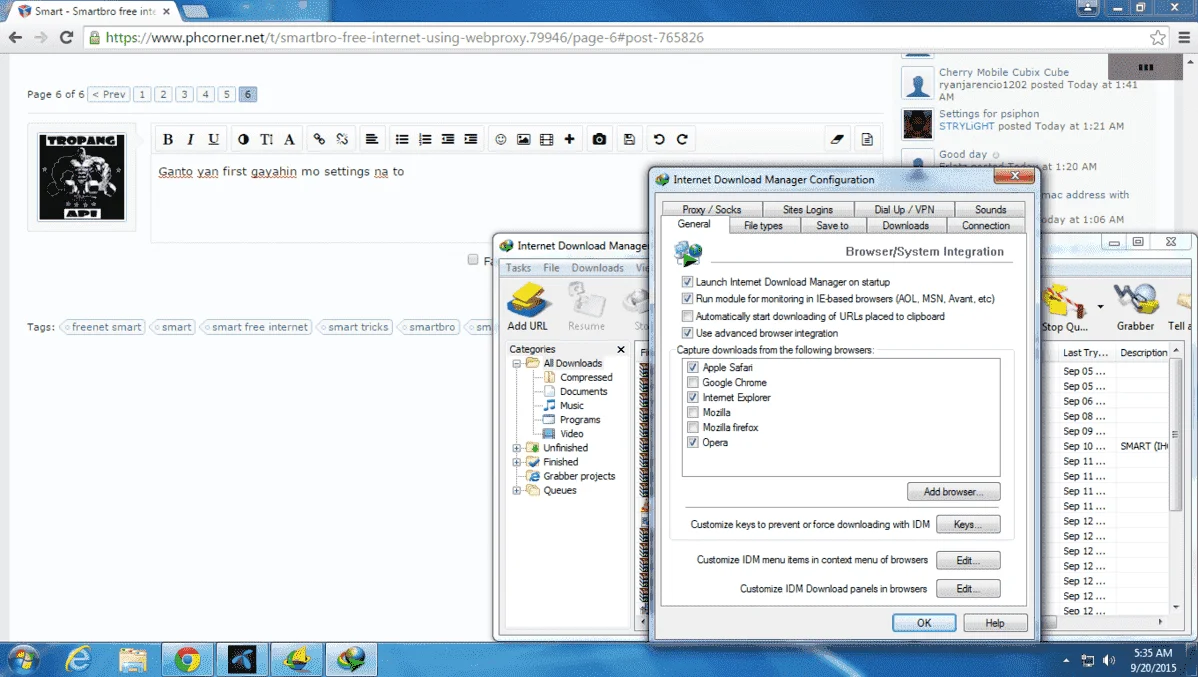Expand the Finished category node

pyautogui.click(x=517, y=462)
